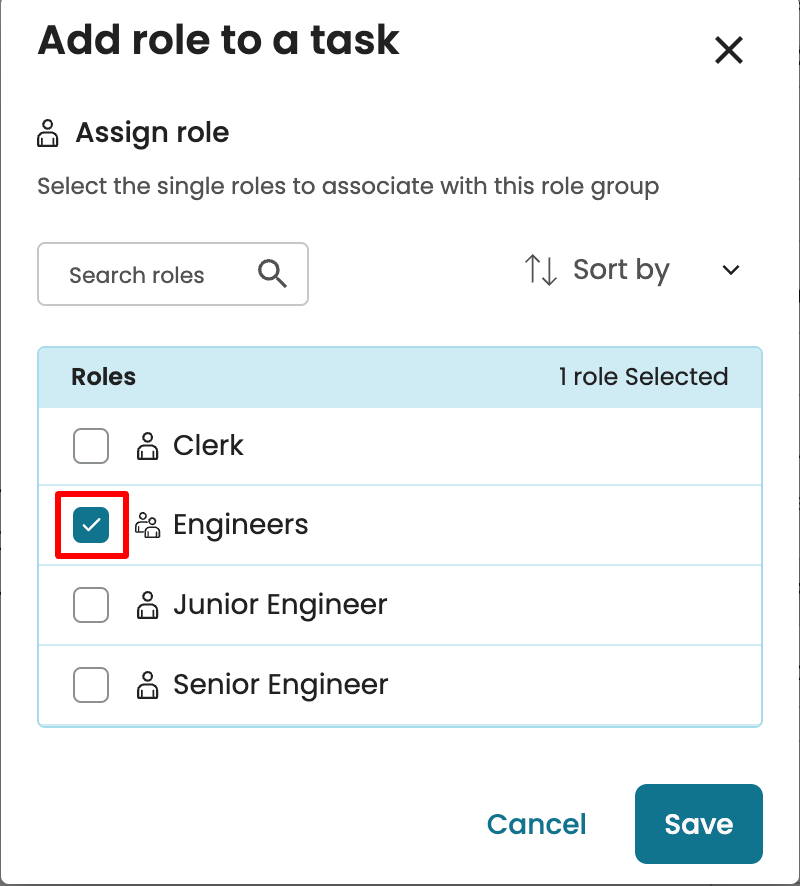Uncheck the Engineers role checkbox
Image resolution: width=800 pixels, height=886 pixels.
click(91, 525)
